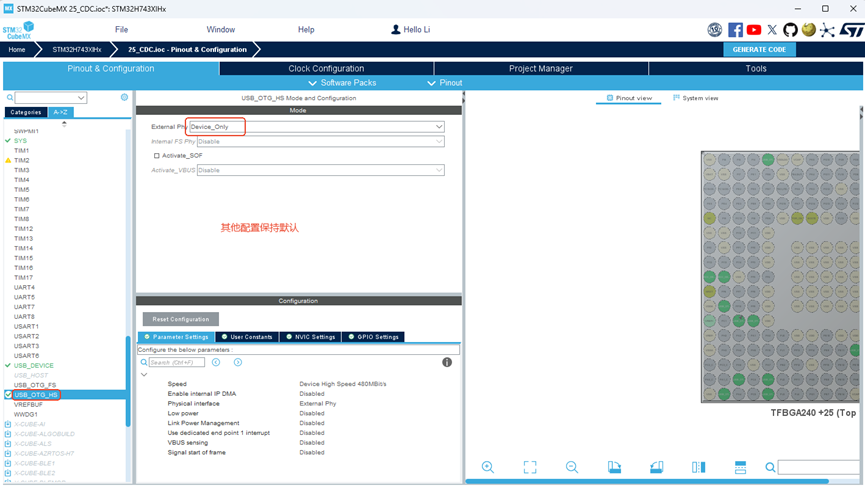
Task: Fit the pinout chip to view
Action: pos(530,467)
